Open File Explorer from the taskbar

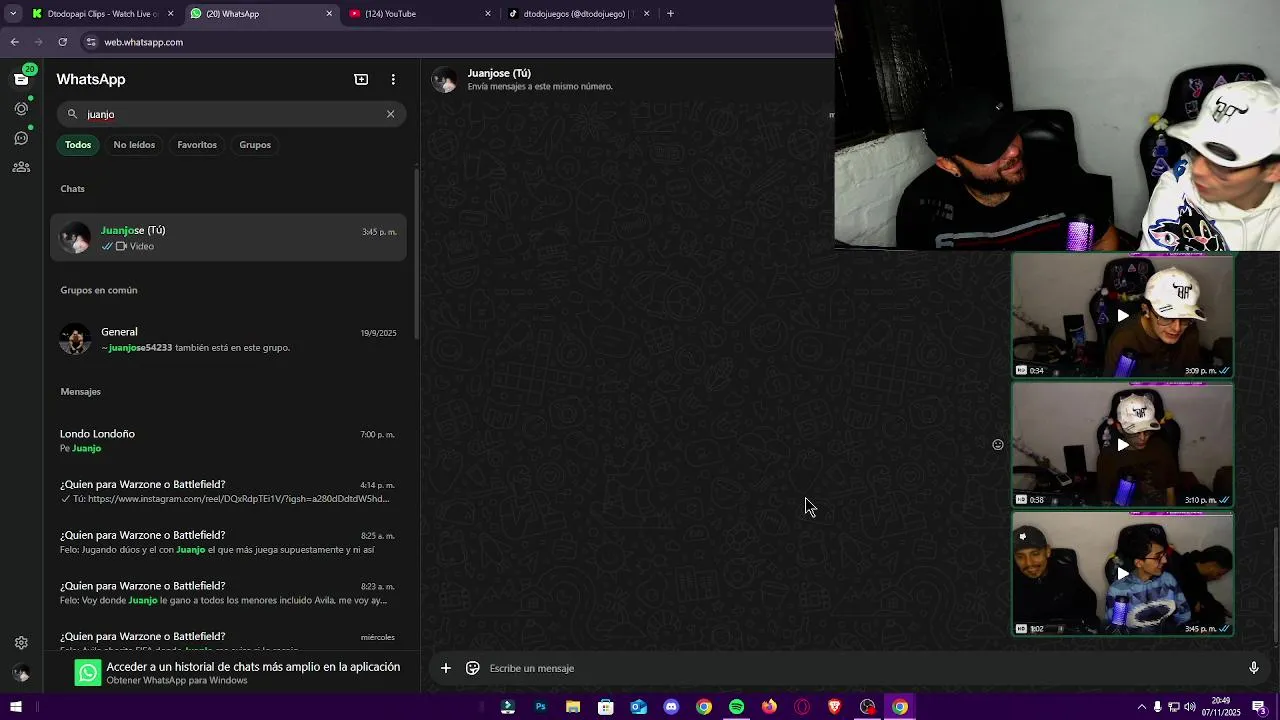(x=573, y=707)
